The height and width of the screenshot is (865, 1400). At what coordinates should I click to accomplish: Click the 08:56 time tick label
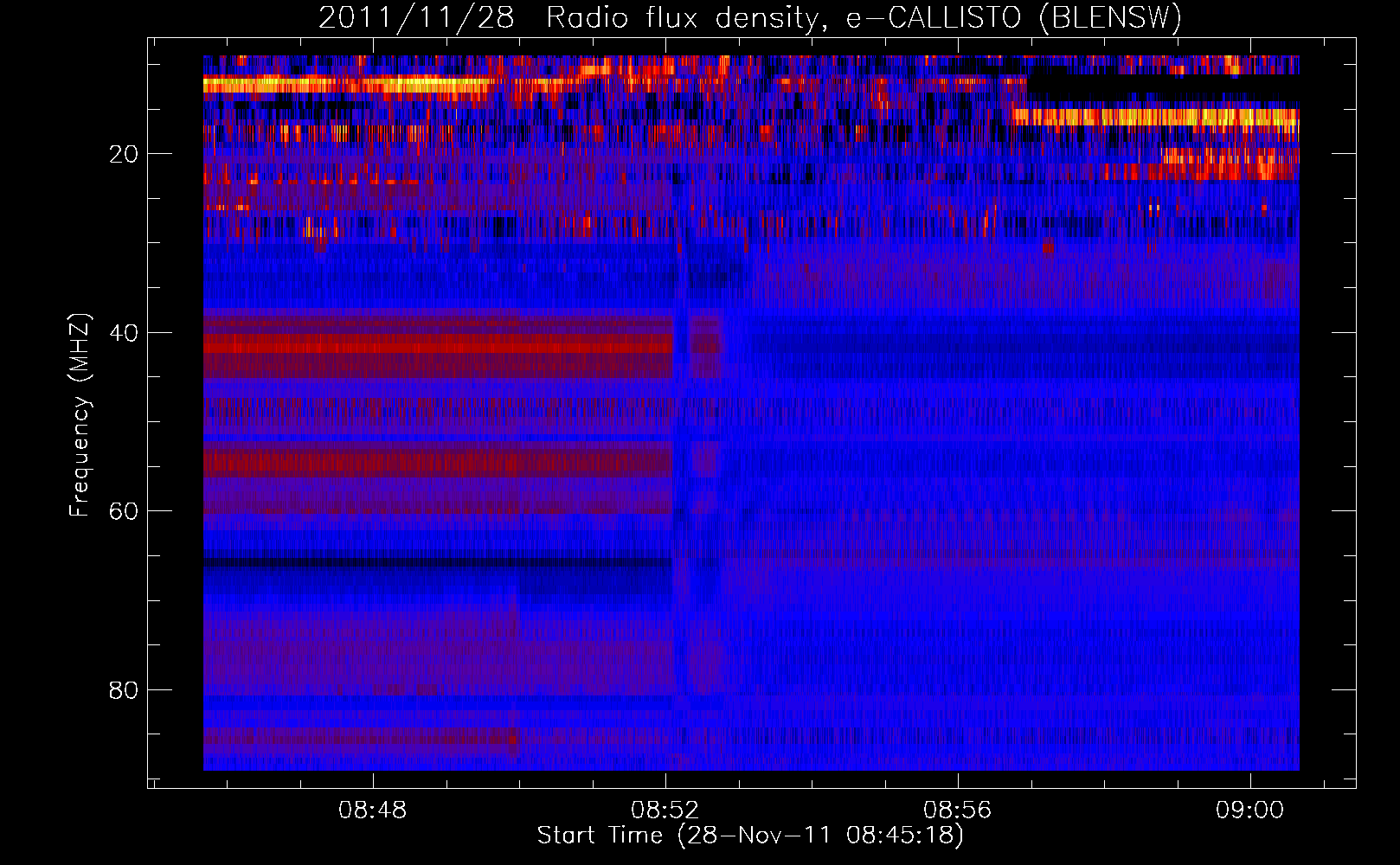[958, 811]
